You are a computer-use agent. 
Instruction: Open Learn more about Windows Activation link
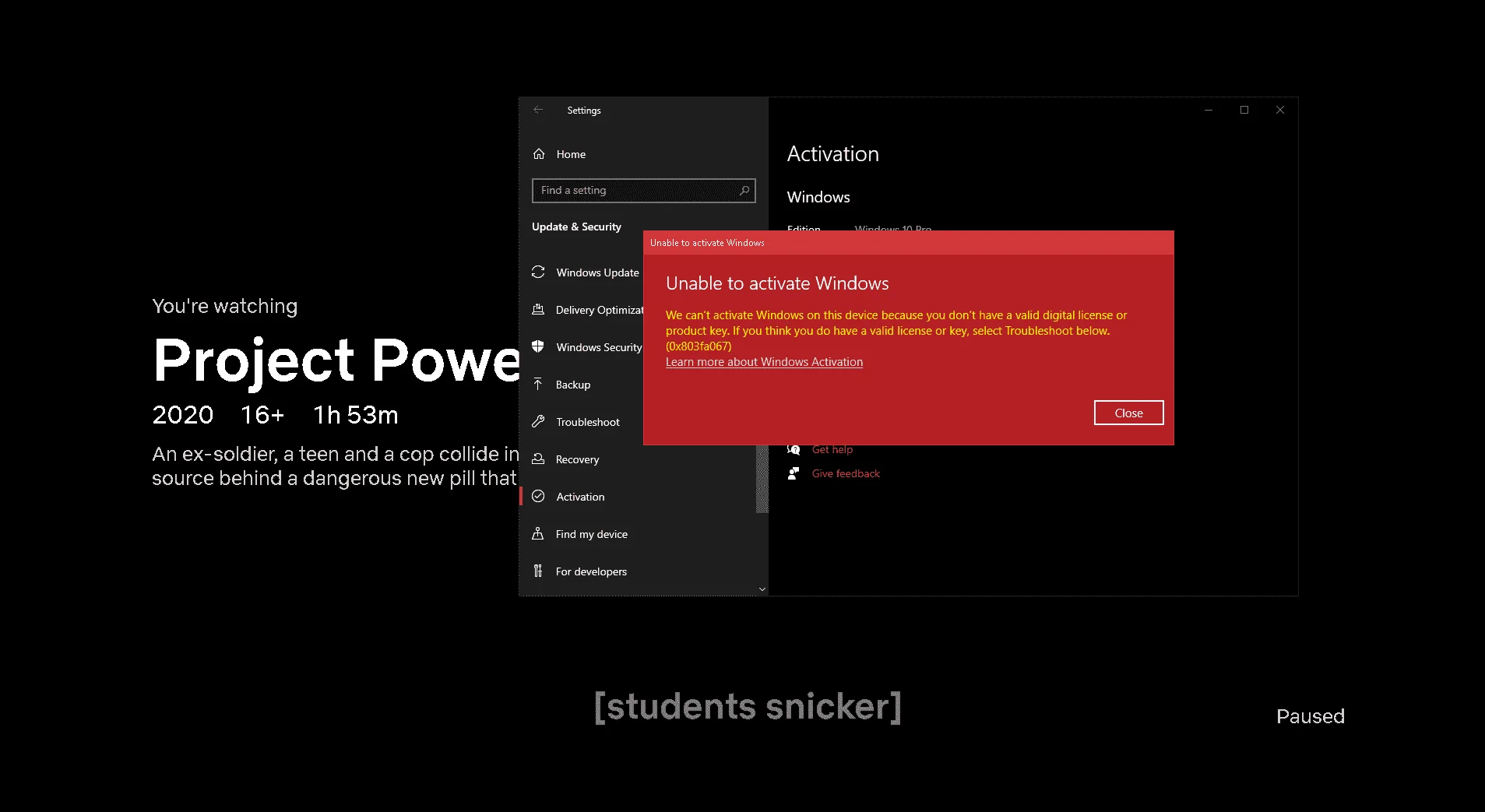coord(764,362)
